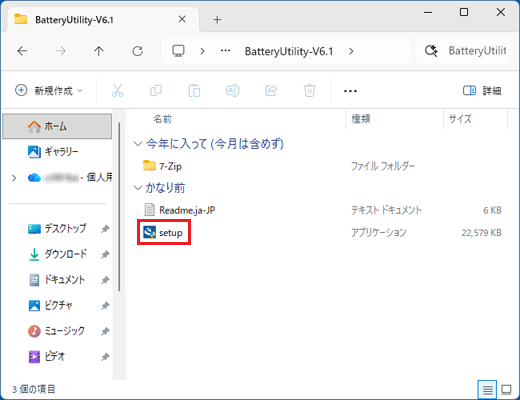Switch to large thumbnails view icon
Image resolution: width=520 pixels, height=400 pixels.
(506, 389)
